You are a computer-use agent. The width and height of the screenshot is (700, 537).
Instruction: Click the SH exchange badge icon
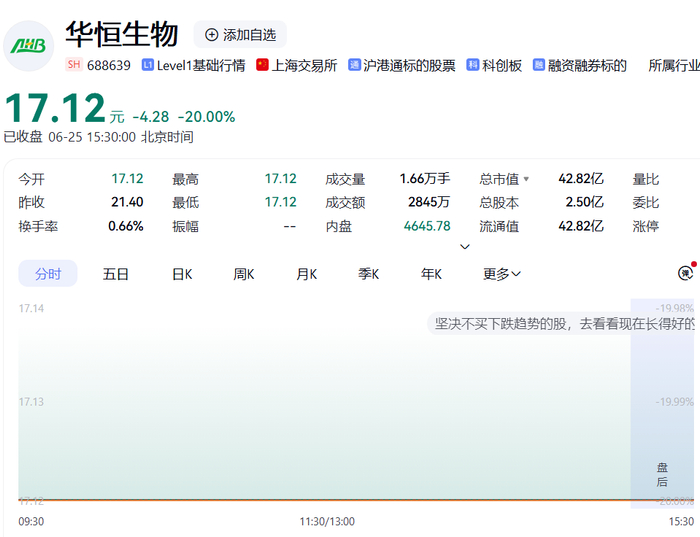(x=74, y=65)
